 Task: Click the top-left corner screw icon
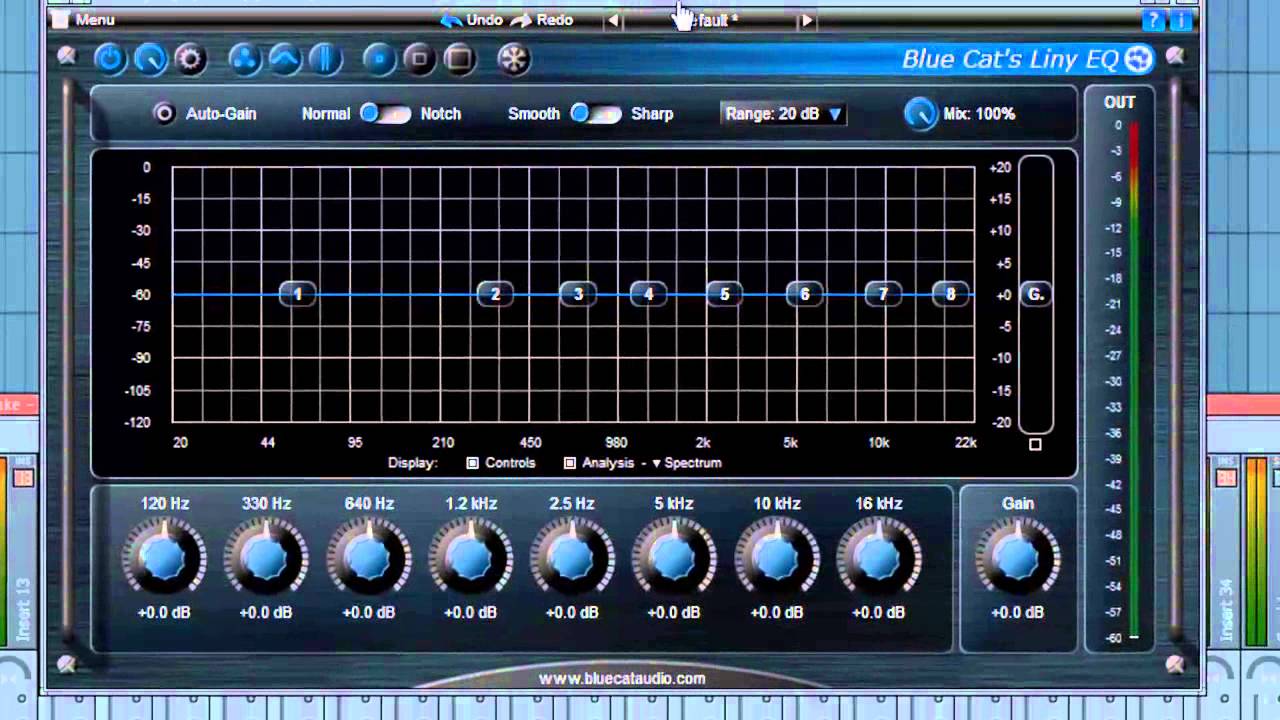tap(67, 56)
